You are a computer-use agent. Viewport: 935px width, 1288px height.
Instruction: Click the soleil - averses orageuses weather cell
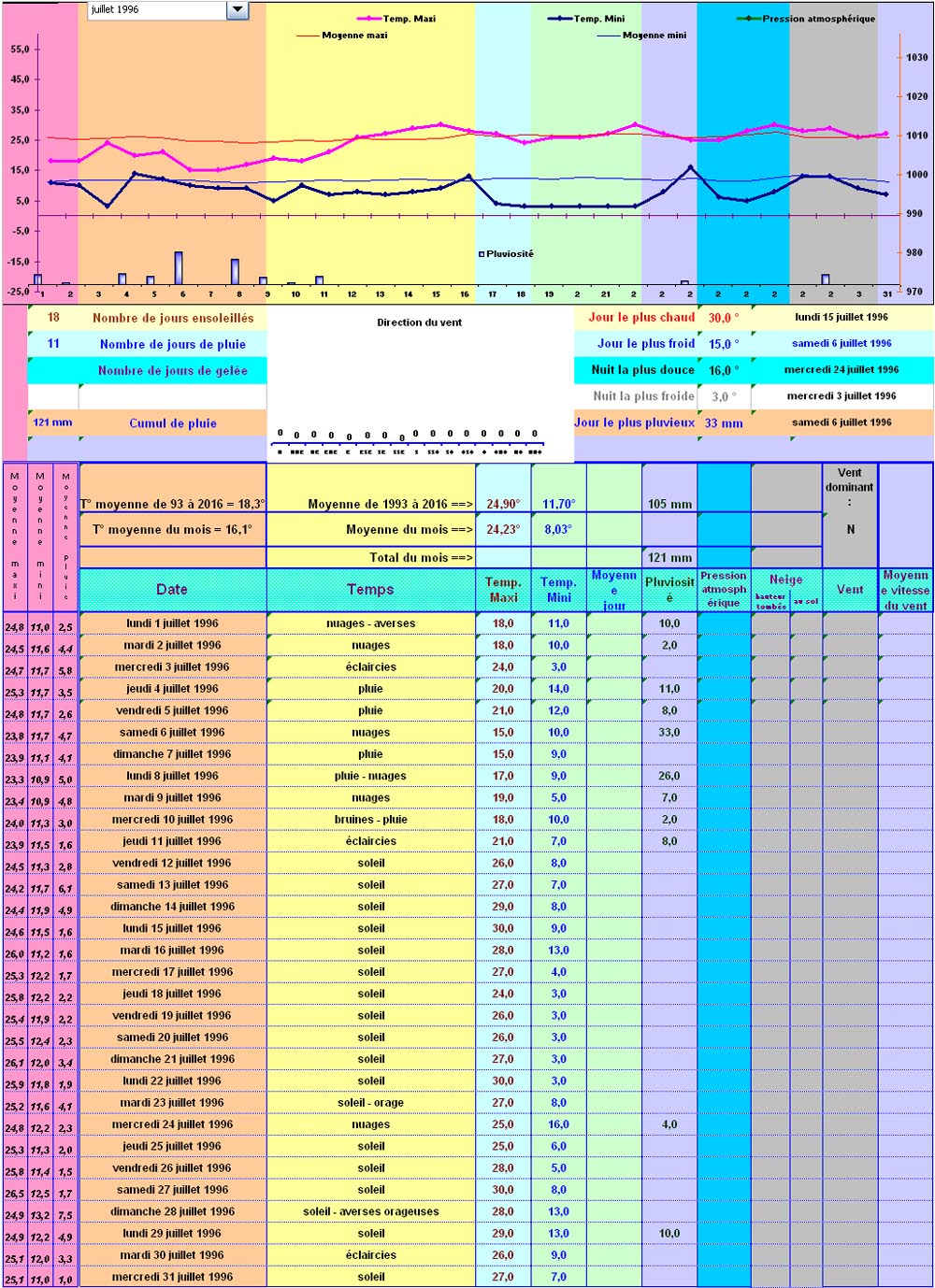[x=370, y=1211]
